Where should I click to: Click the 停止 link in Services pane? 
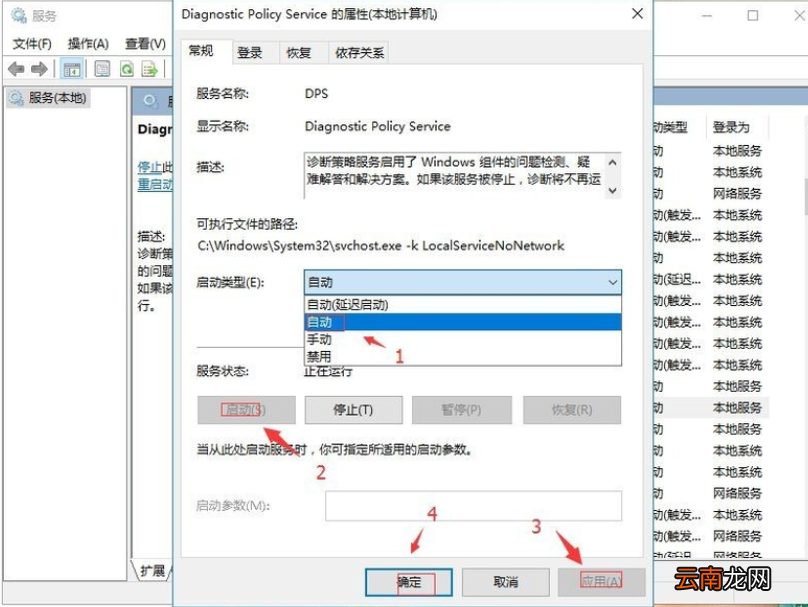point(149,167)
